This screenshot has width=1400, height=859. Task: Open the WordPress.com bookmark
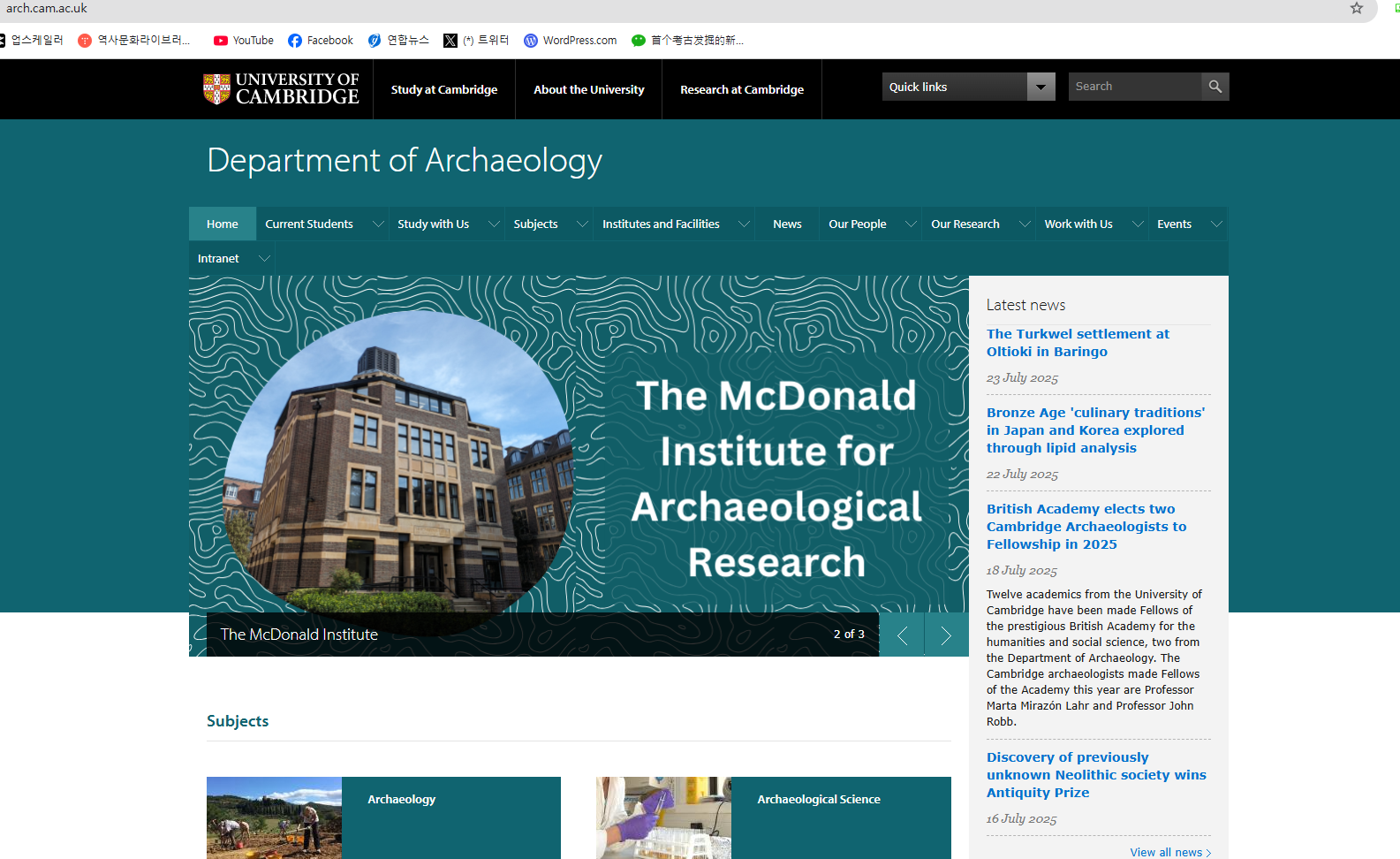click(x=571, y=41)
